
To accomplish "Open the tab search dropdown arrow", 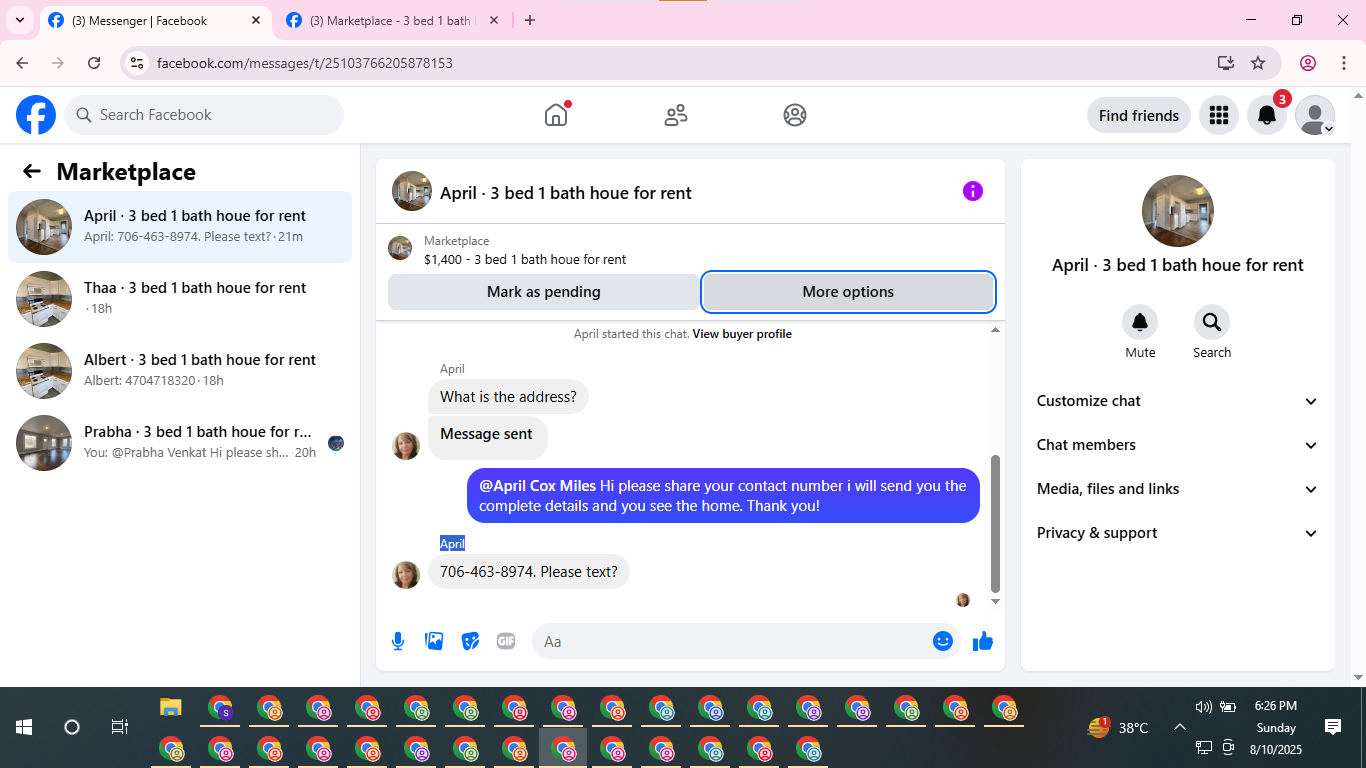I will [x=20, y=20].
